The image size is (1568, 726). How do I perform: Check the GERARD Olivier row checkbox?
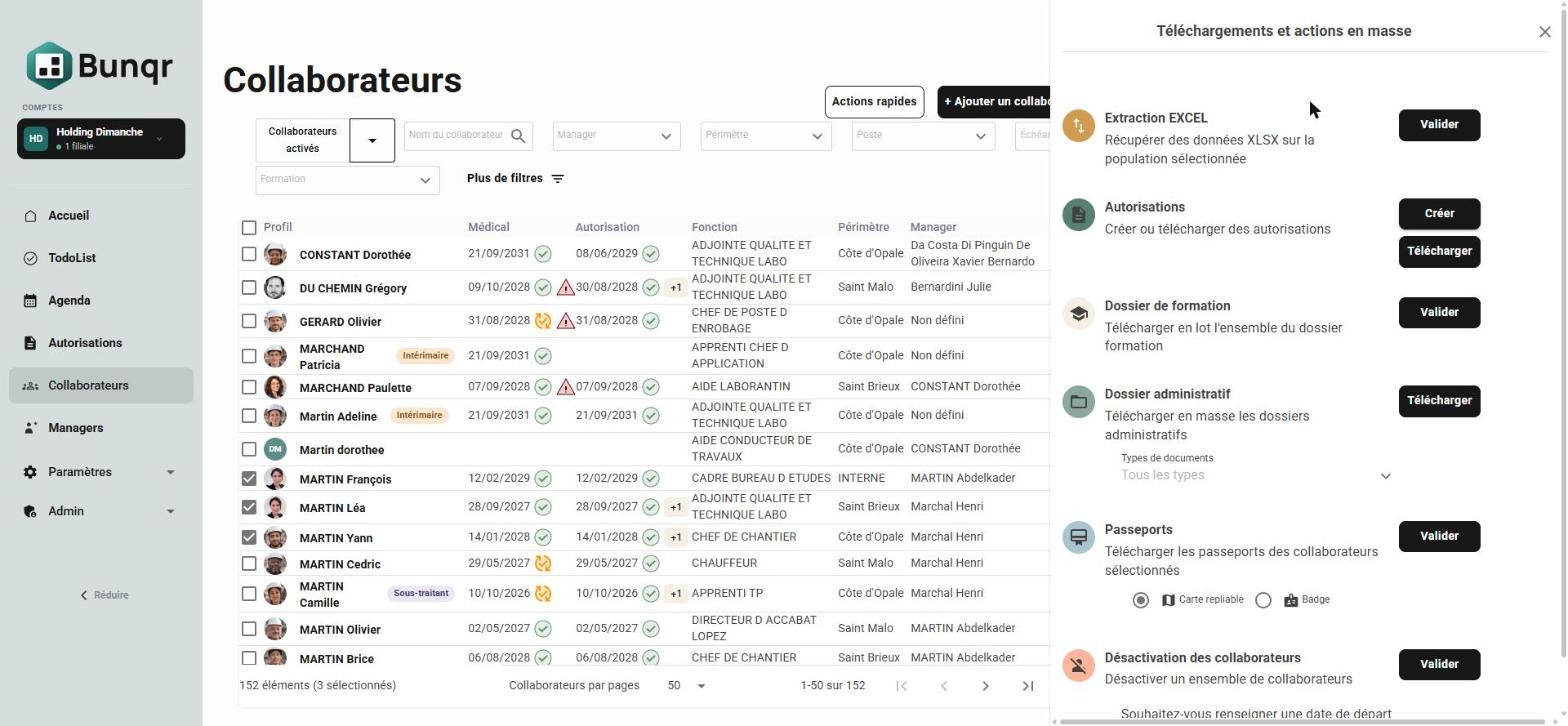click(249, 321)
